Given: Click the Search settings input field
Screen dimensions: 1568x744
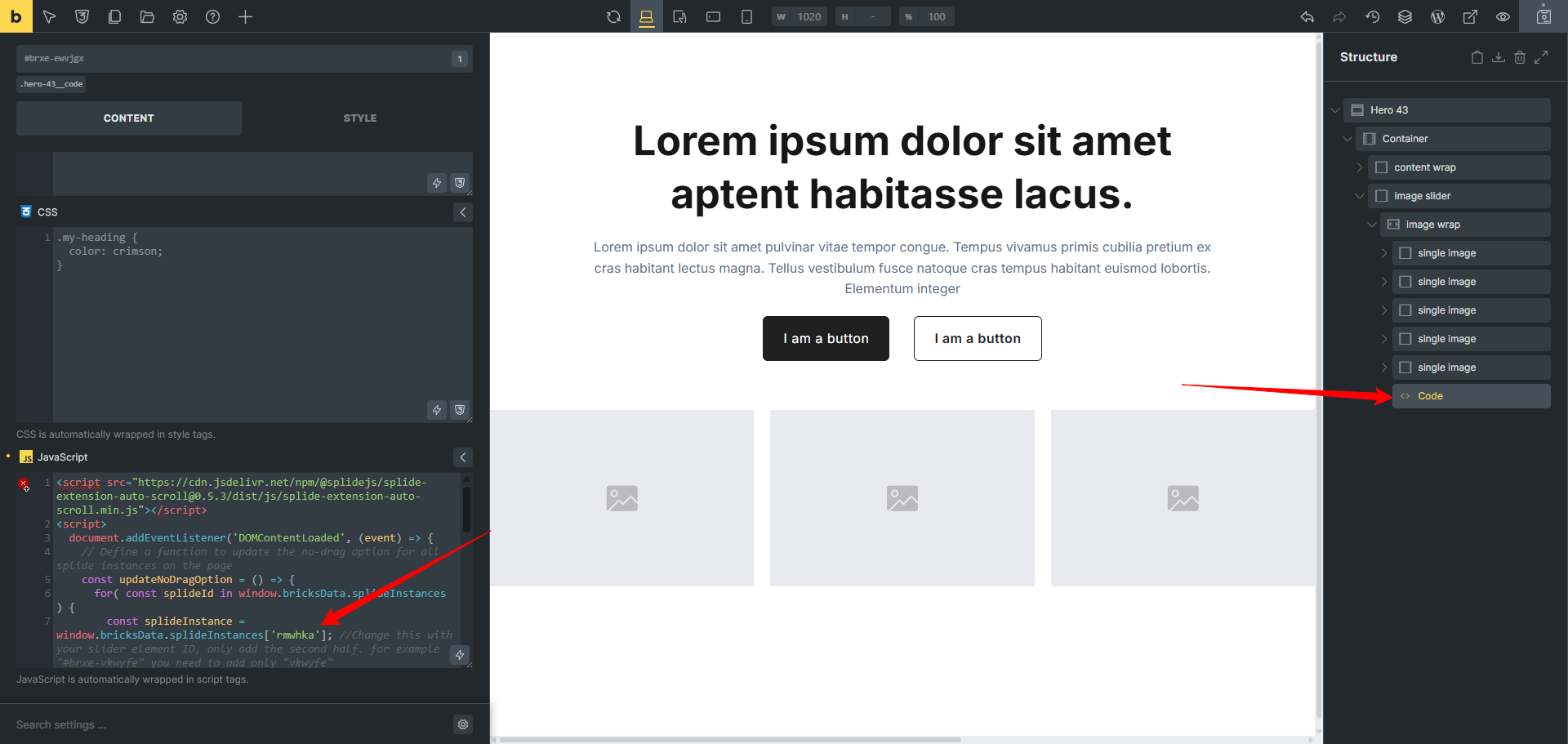Looking at the screenshot, I should pos(229,724).
